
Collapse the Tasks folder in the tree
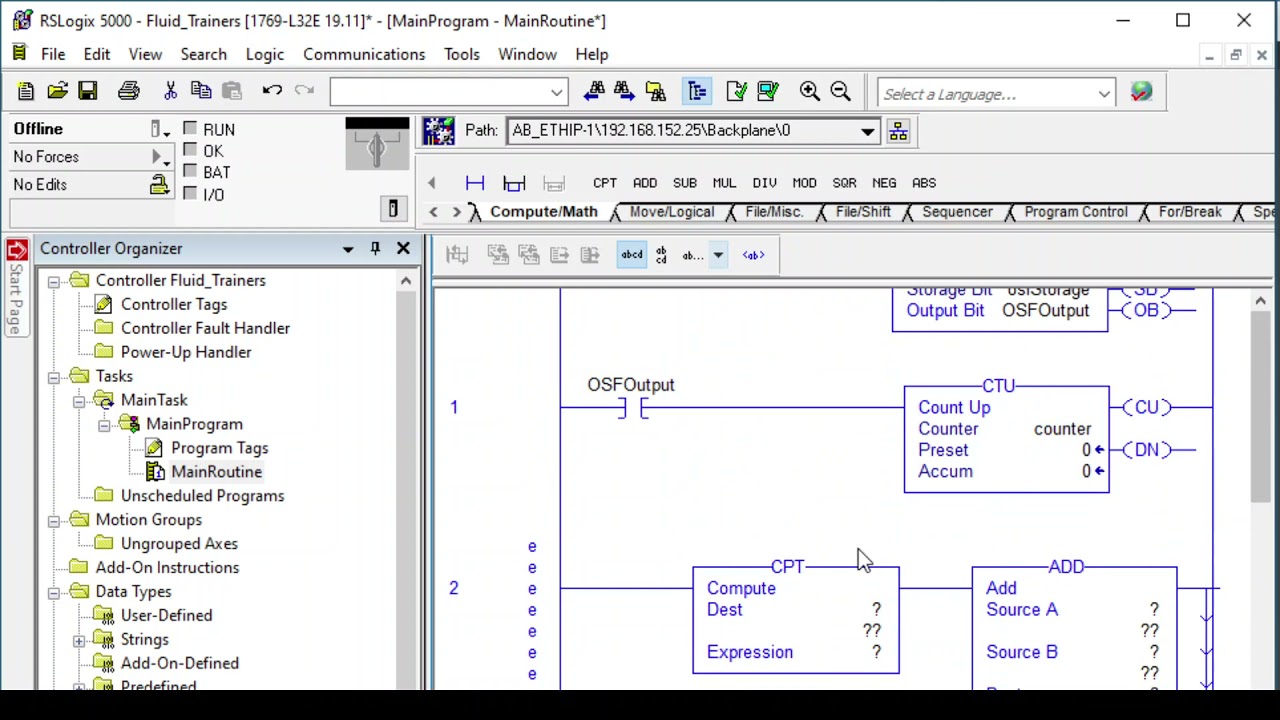[x=54, y=376]
